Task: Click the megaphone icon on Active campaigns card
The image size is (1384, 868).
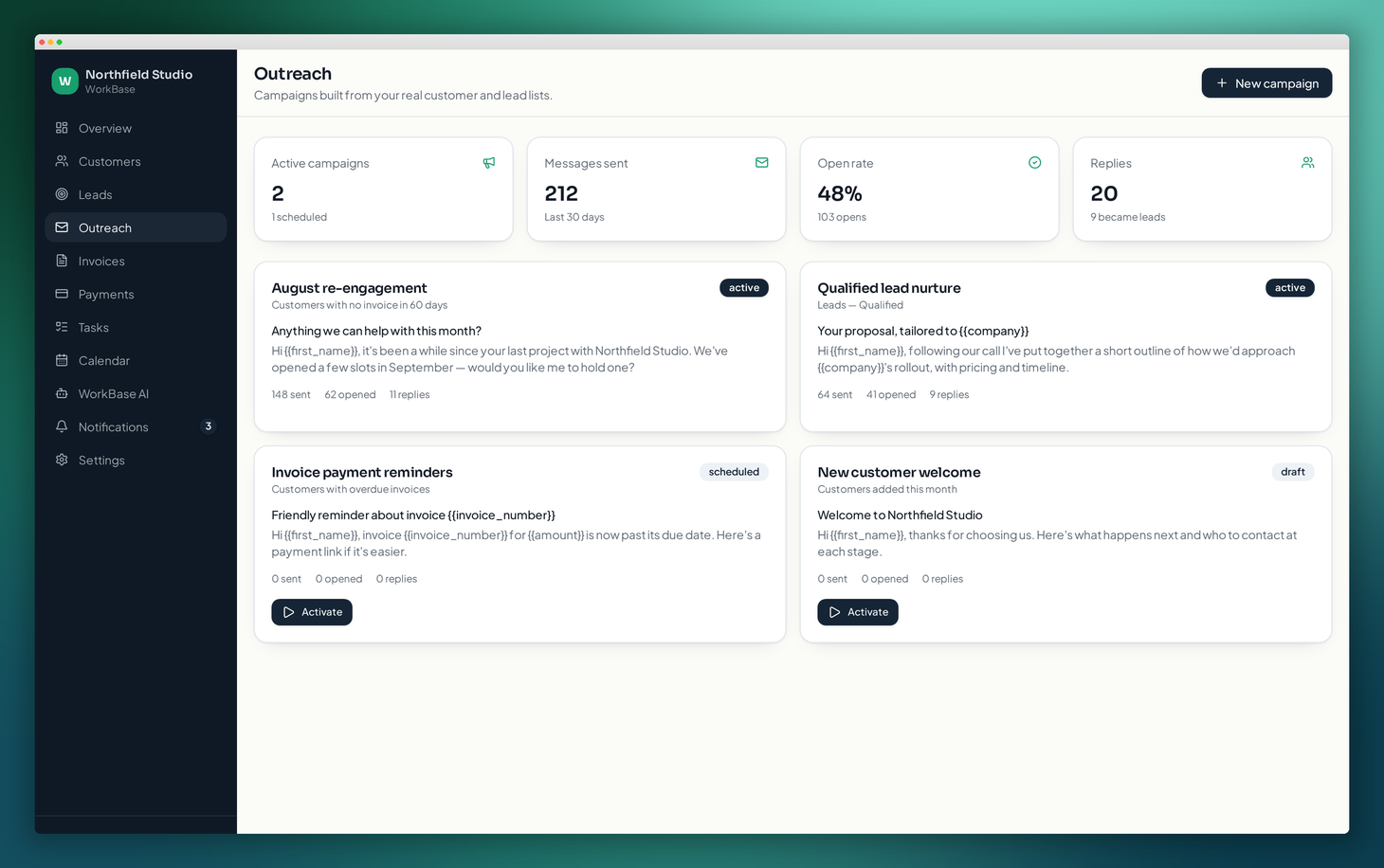Action: click(x=489, y=163)
